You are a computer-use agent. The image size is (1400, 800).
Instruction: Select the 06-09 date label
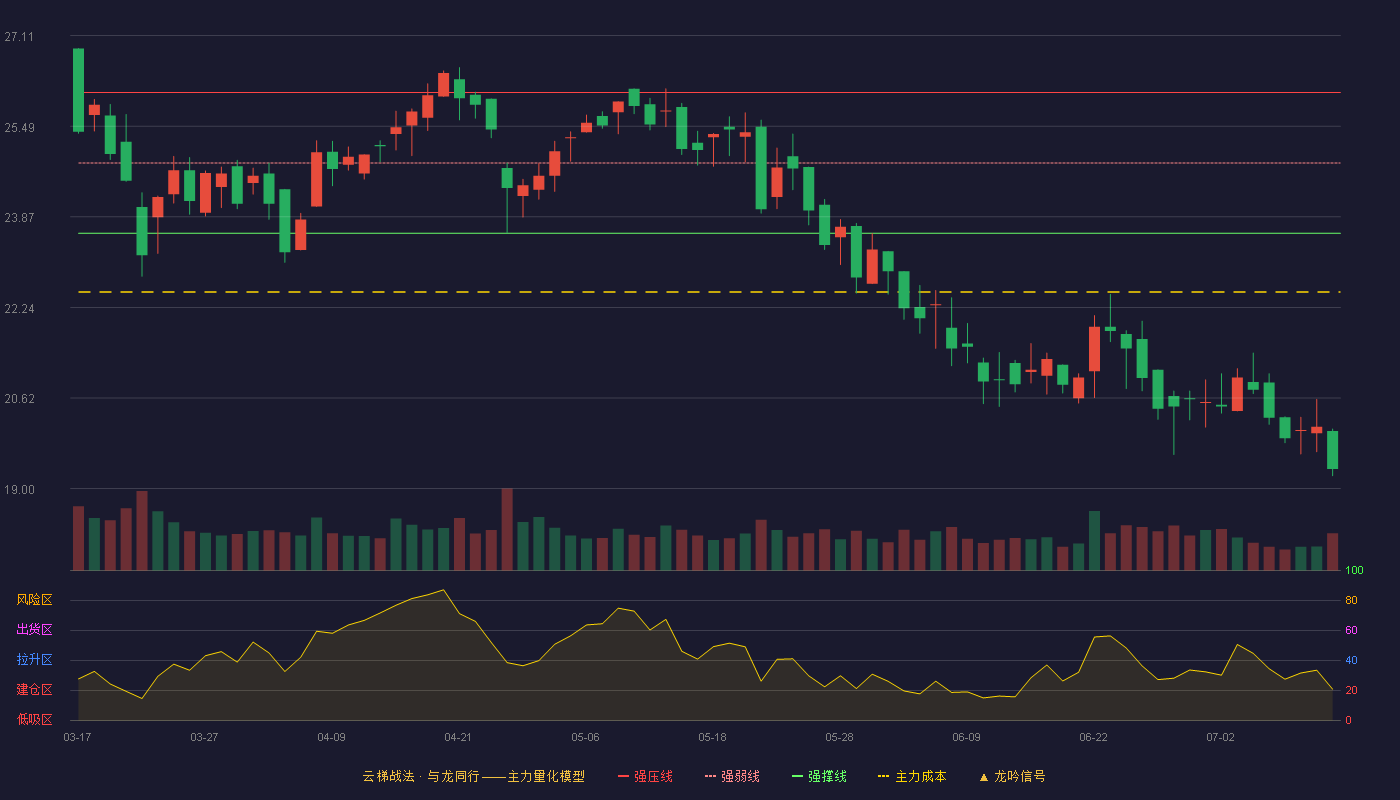click(966, 737)
